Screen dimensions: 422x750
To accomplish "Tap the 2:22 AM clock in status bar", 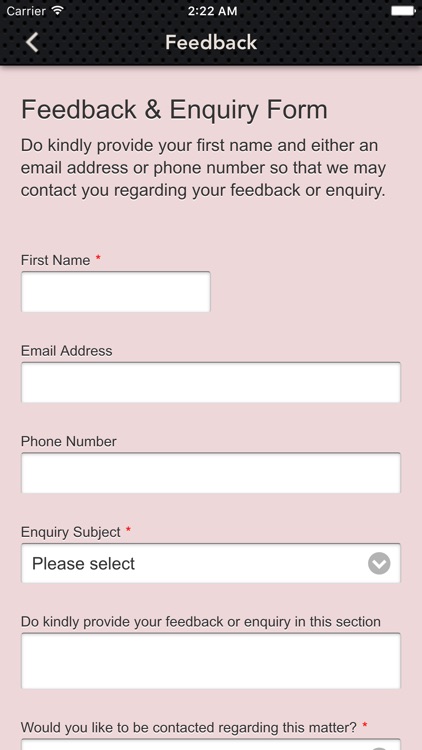I will [x=212, y=11].
